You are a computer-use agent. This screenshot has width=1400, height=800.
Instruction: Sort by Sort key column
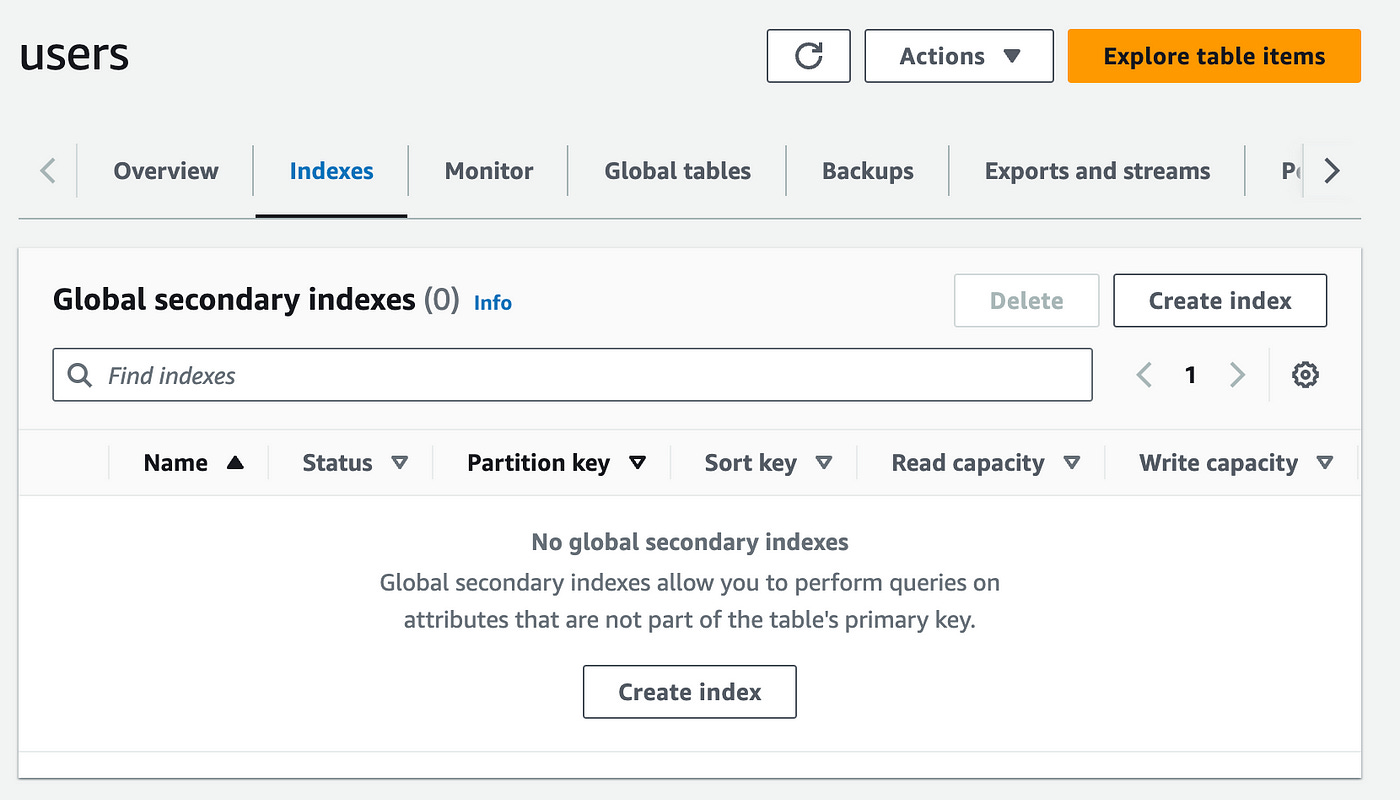point(824,463)
